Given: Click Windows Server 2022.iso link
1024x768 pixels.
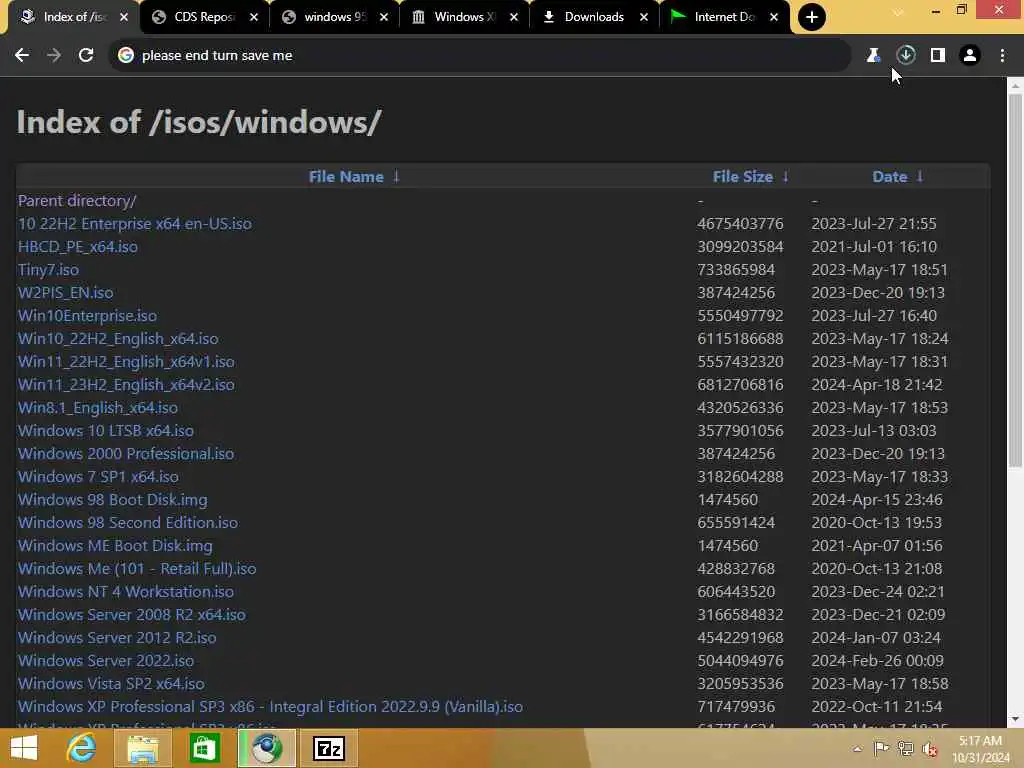Looking at the screenshot, I should [106, 660].
